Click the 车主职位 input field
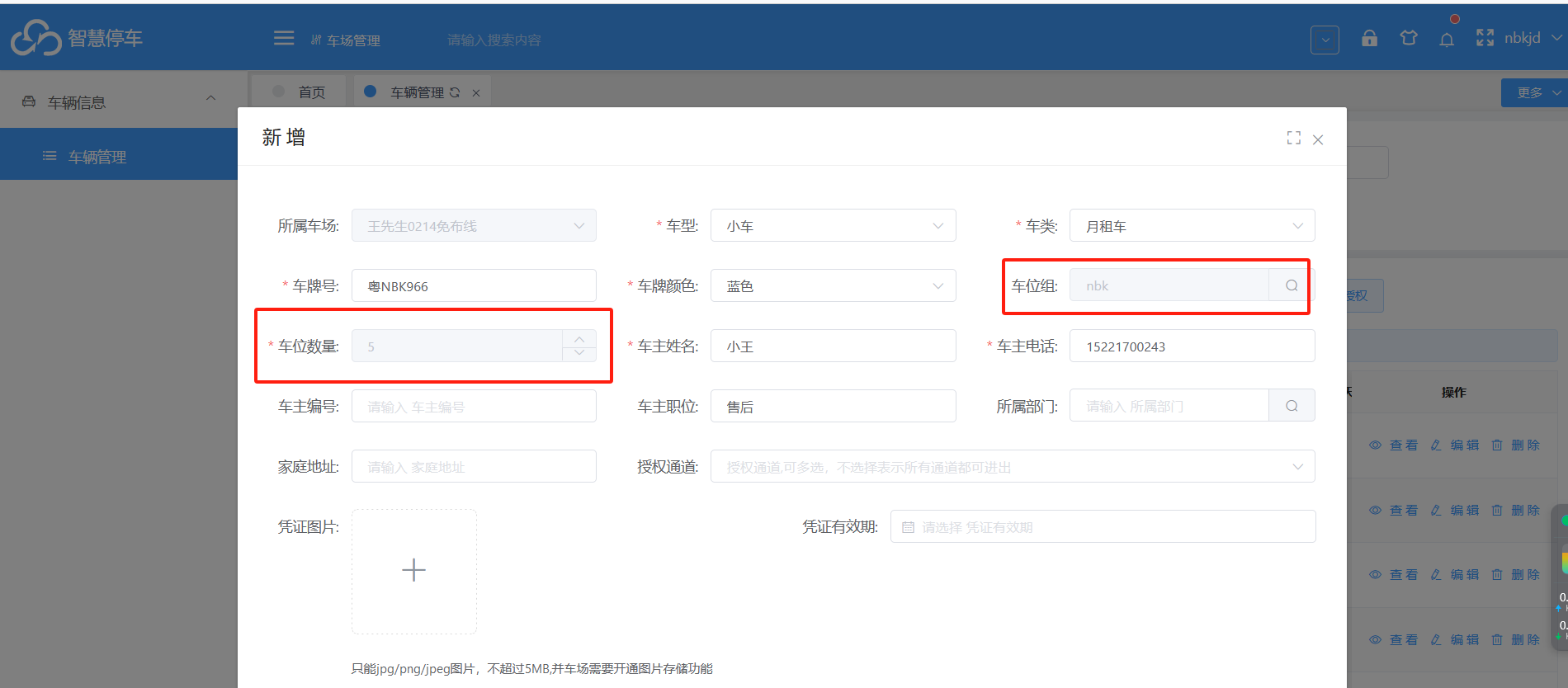This screenshot has height=688, width=1568. pyautogui.click(x=834, y=406)
